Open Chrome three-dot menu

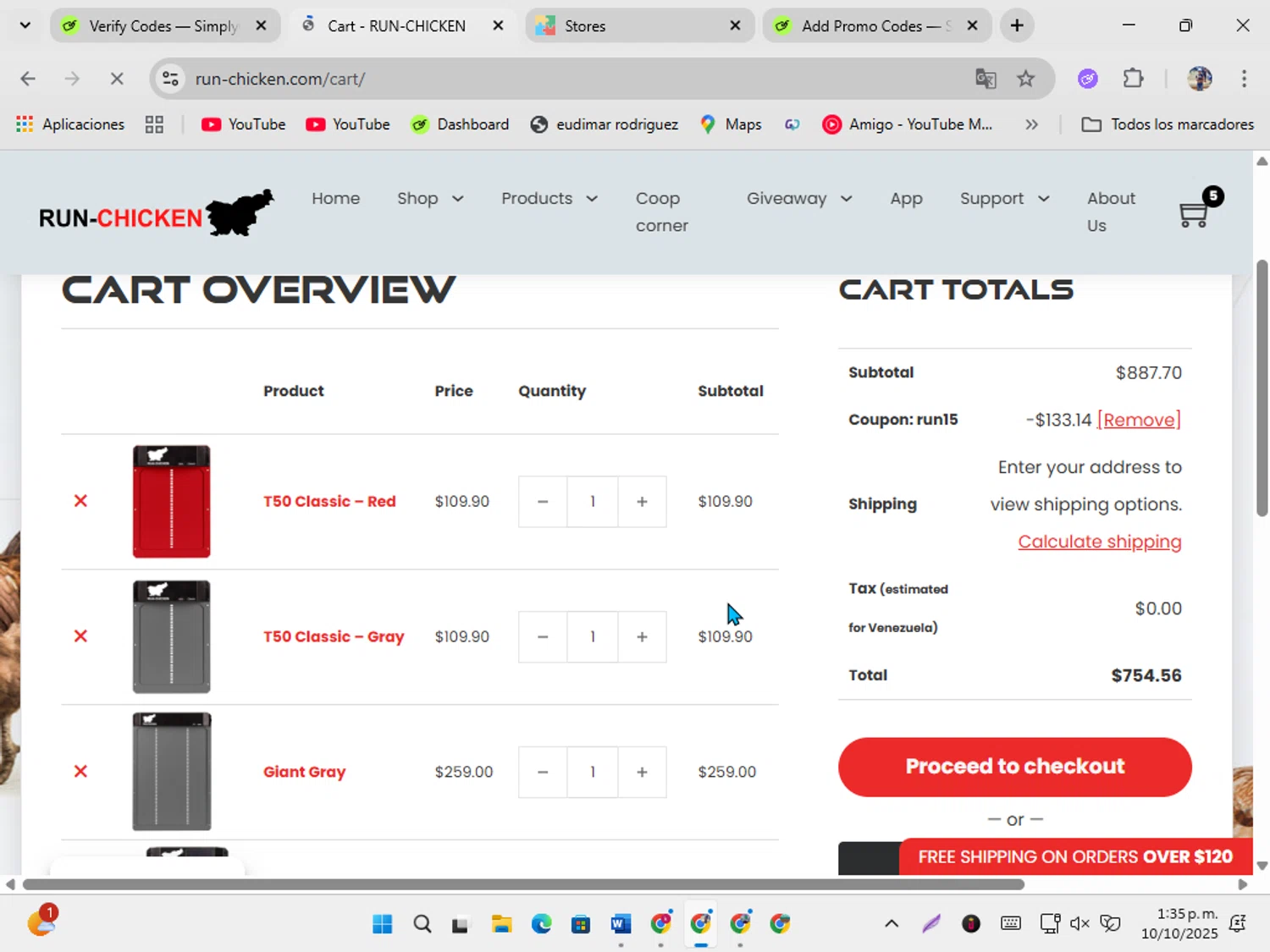tap(1244, 79)
